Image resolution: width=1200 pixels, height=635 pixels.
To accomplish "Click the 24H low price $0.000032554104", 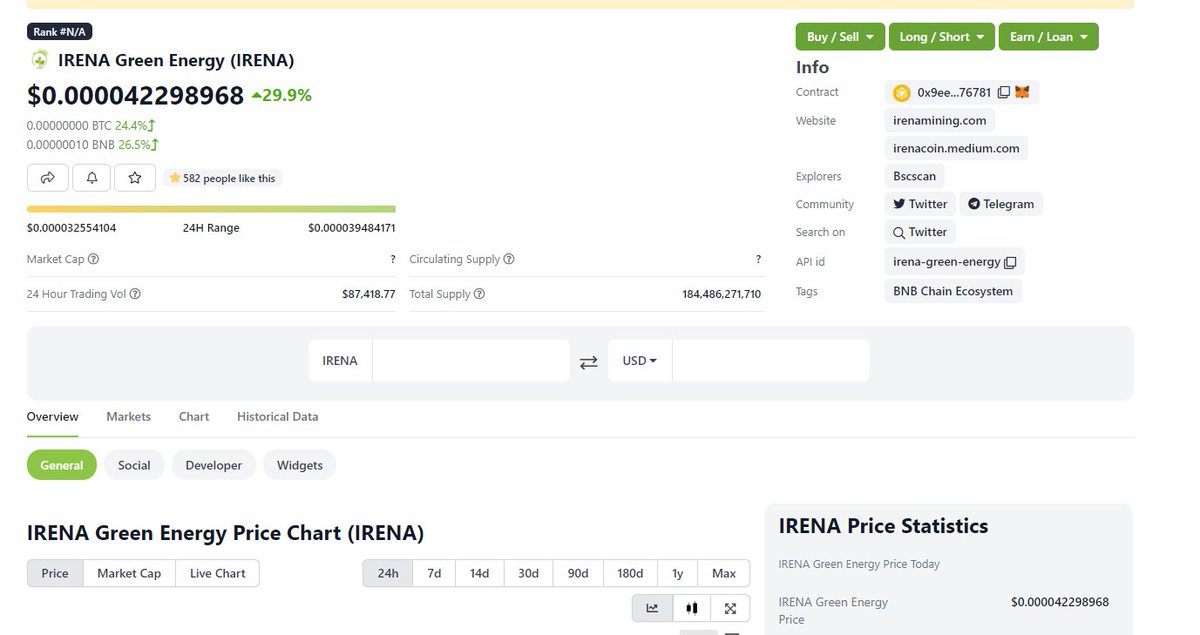I will click(72, 228).
